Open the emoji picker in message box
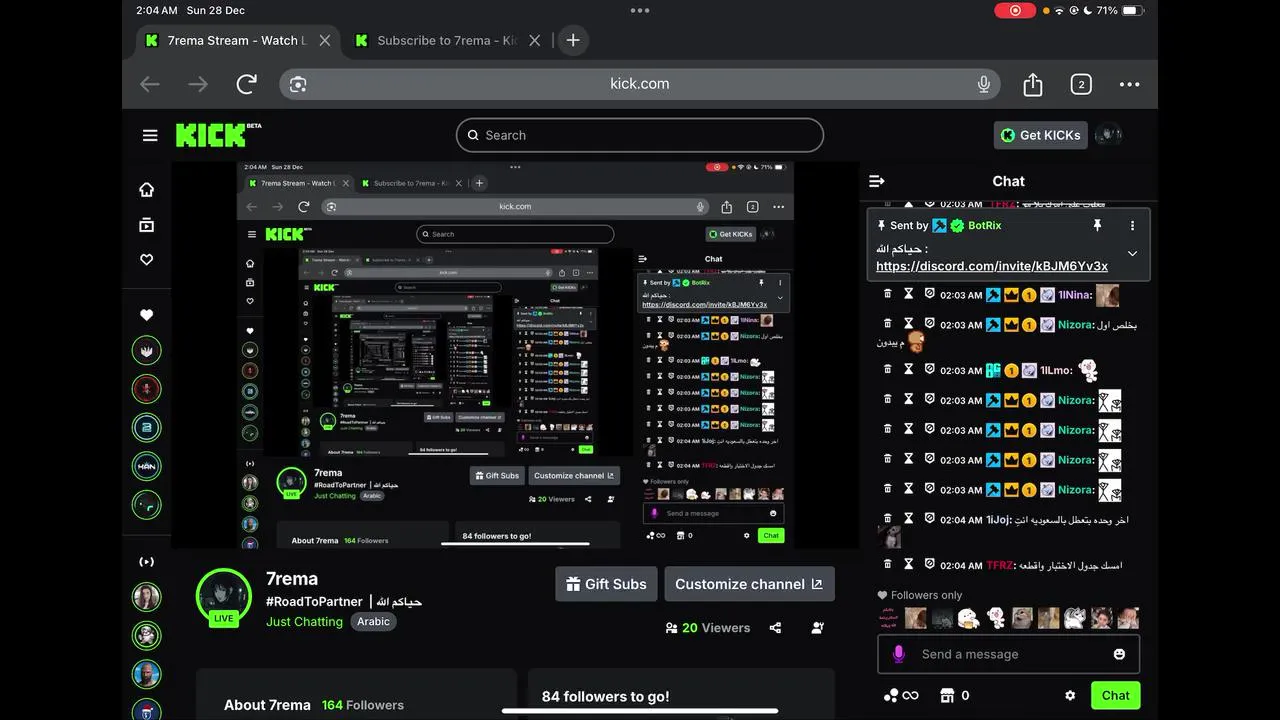Screen dimensions: 1280x720 click(1119, 654)
